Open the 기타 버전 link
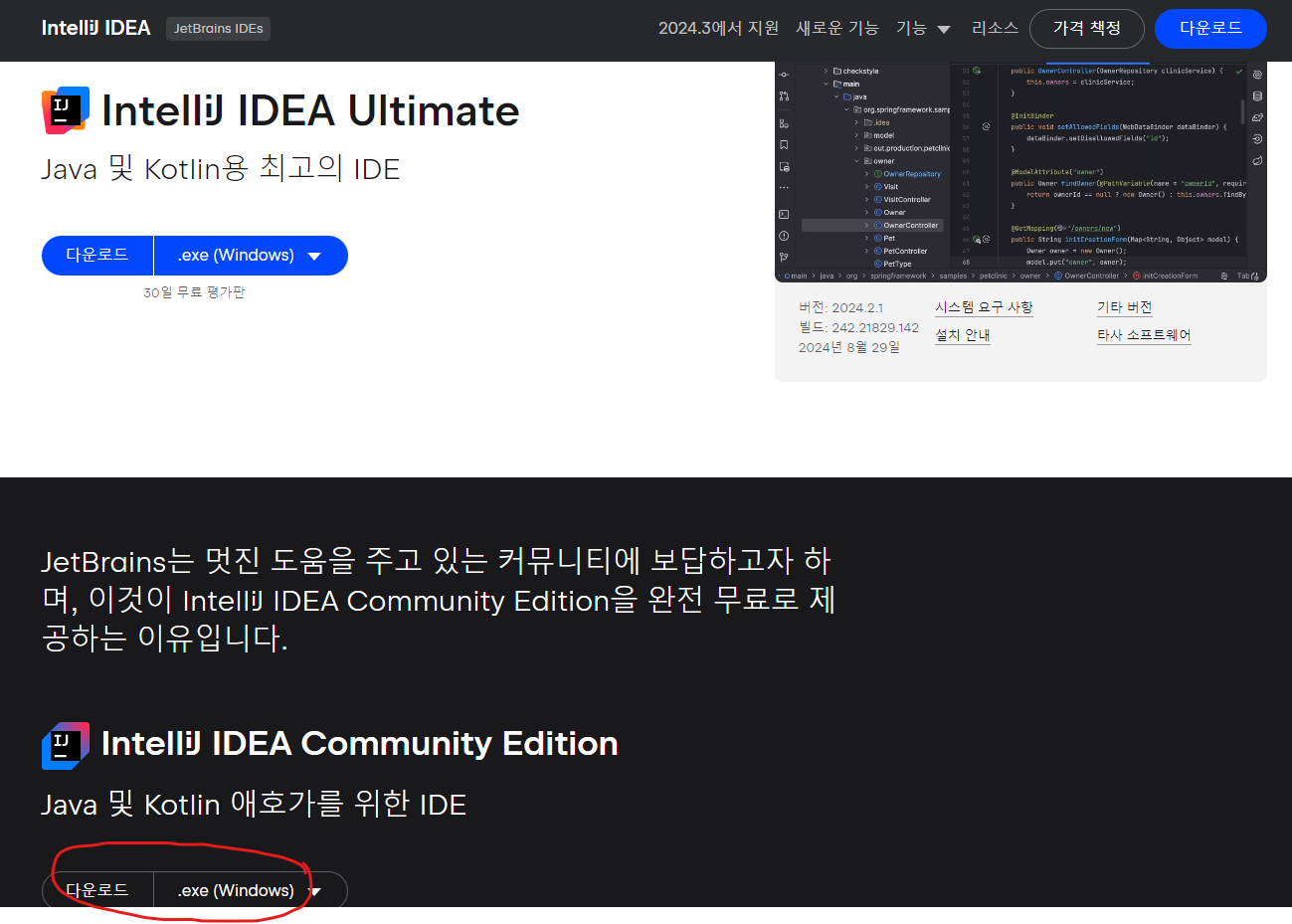This screenshot has height=924, width=1292. click(x=1124, y=307)
